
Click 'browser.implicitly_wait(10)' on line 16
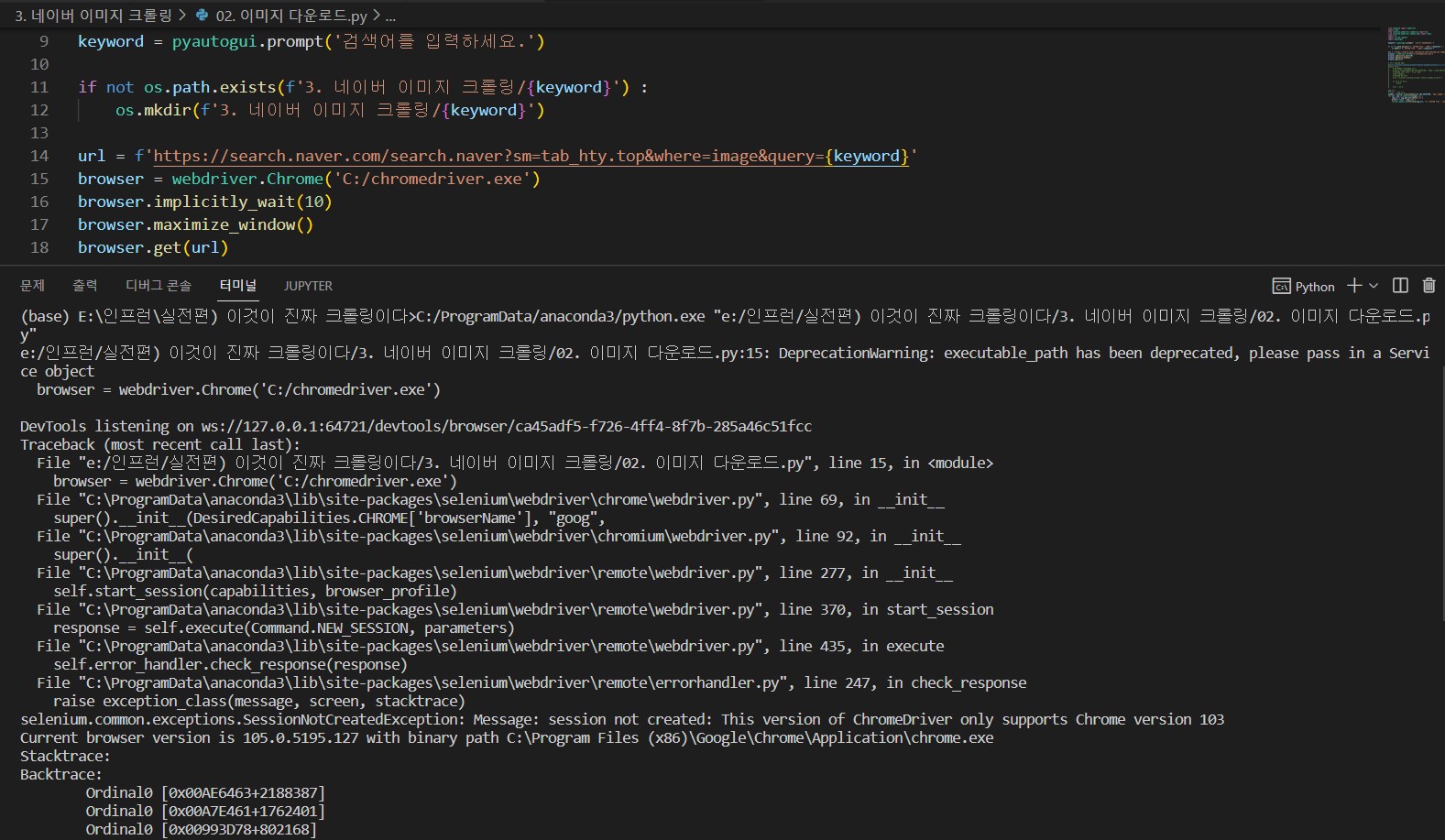[204, 202]
